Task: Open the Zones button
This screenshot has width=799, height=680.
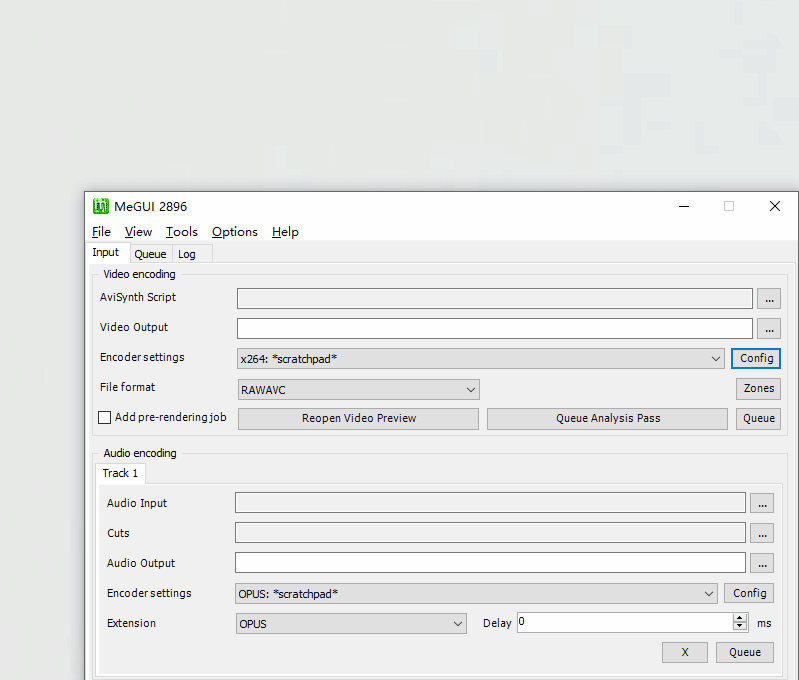Action: point(758,388)
